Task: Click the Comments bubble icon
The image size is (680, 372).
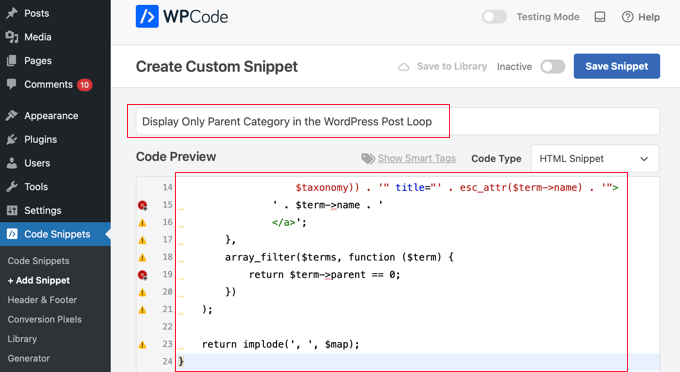Action: coord(12,84)
